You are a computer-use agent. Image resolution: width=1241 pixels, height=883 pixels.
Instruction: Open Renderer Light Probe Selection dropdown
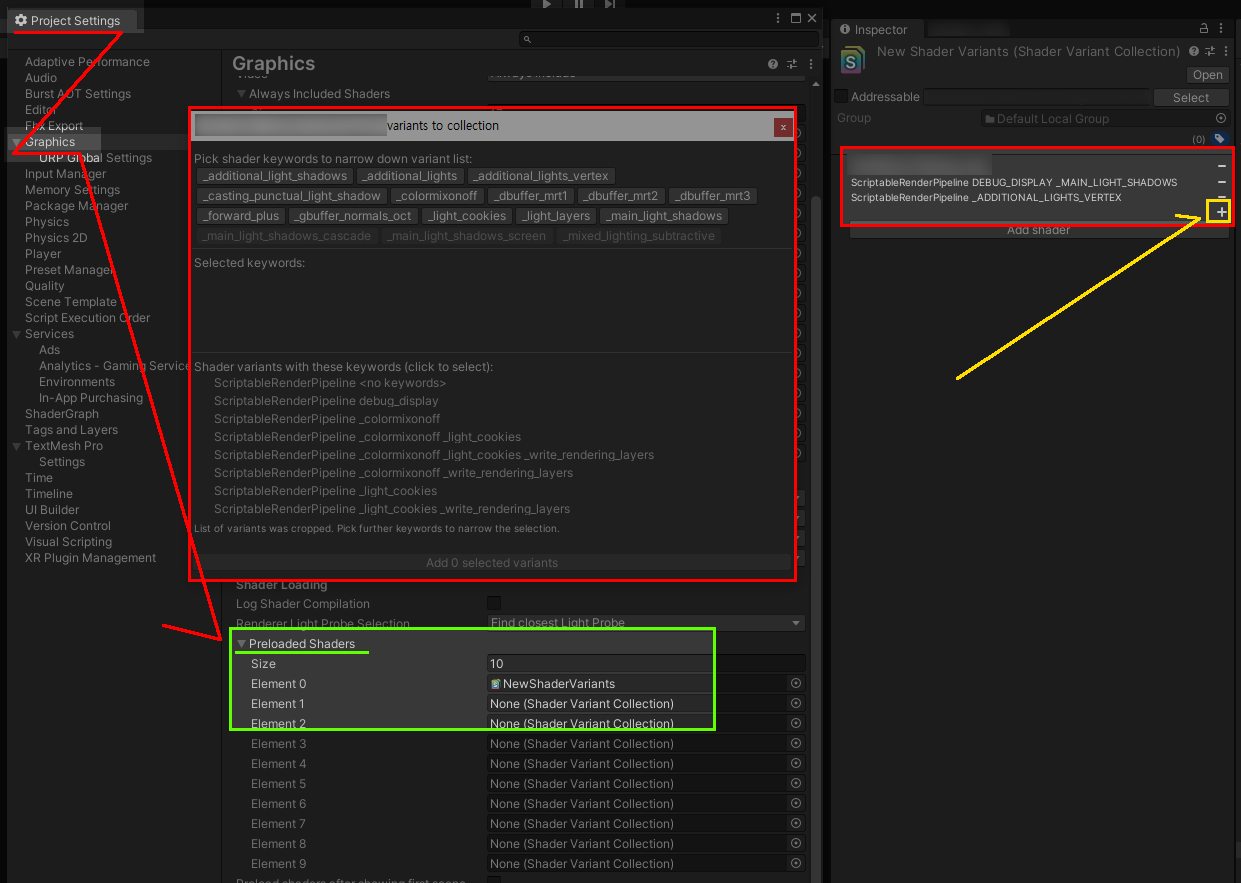646,623
